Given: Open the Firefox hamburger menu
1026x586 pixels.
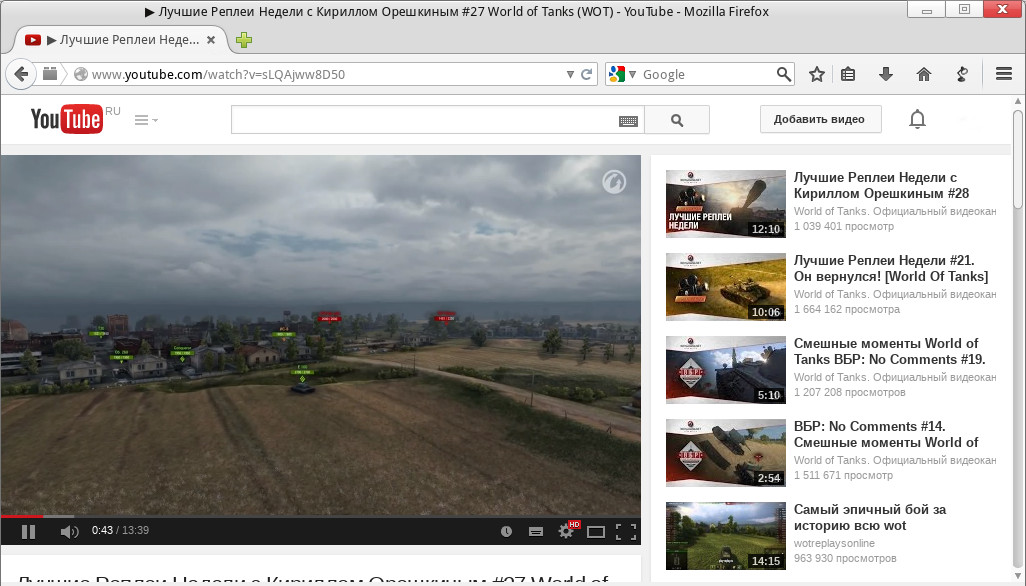Looking at the screenshot, I should (x=1004, y=74).
